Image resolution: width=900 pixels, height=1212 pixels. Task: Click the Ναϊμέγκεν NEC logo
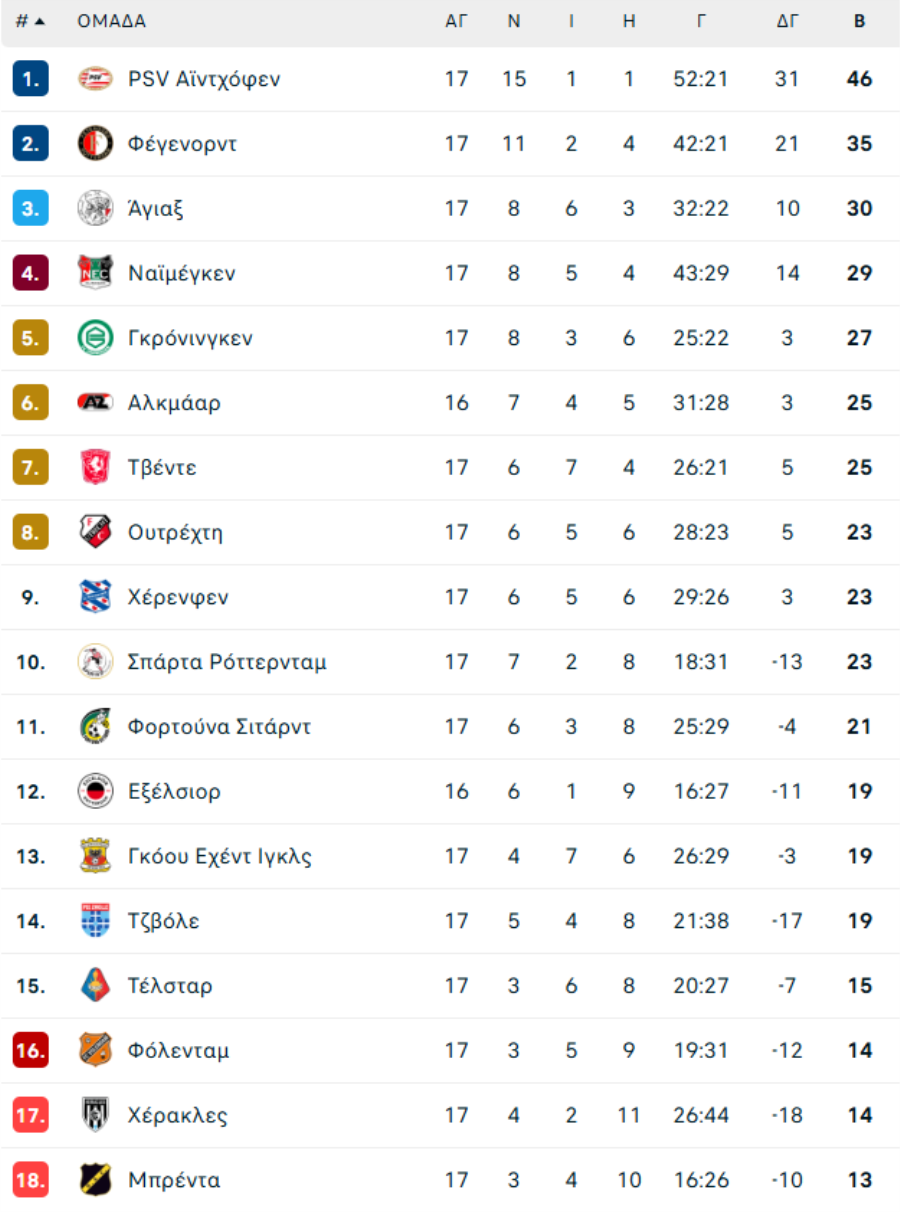(95, 273)
